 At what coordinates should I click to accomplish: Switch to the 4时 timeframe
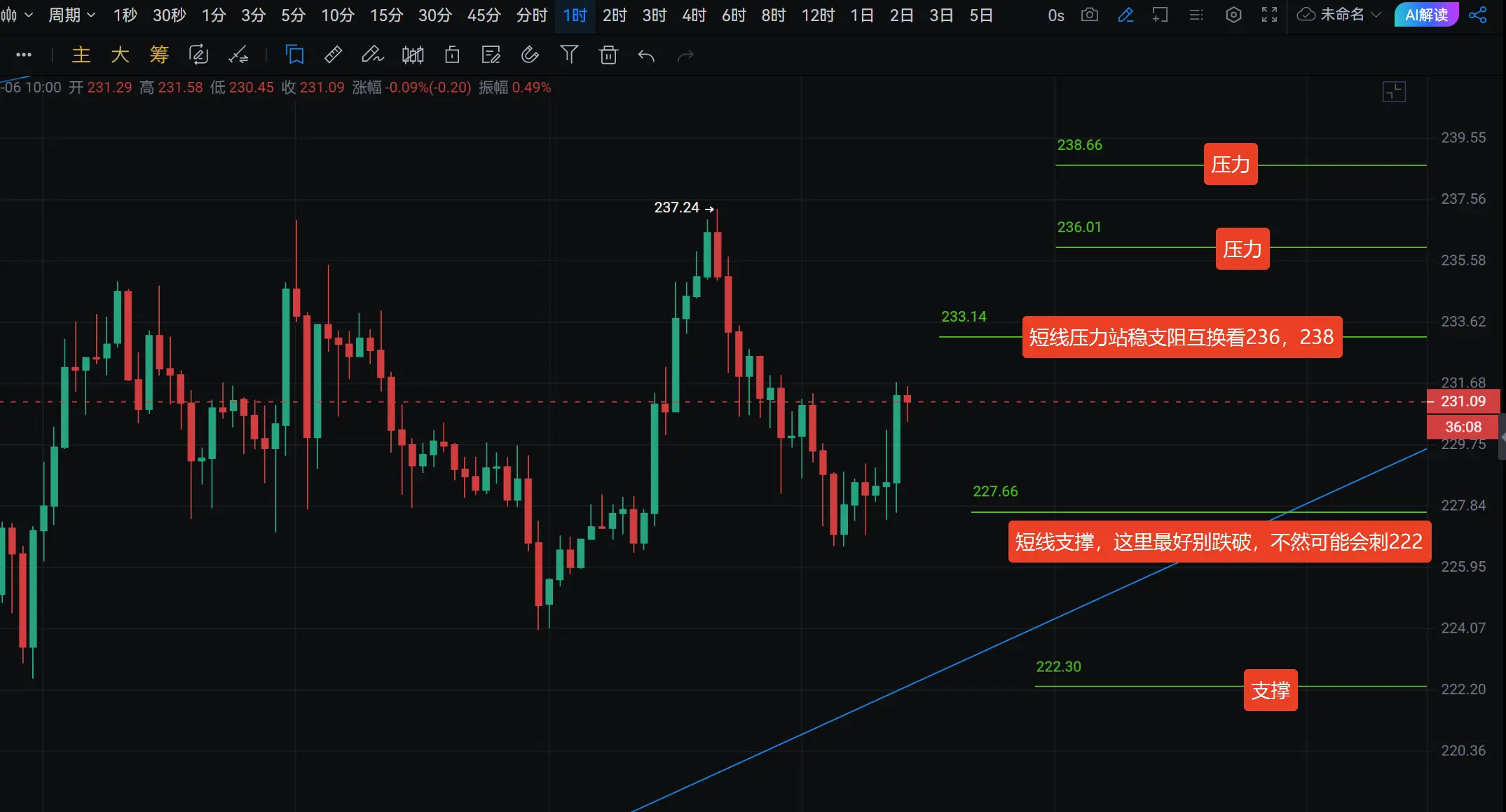[694, 15]
